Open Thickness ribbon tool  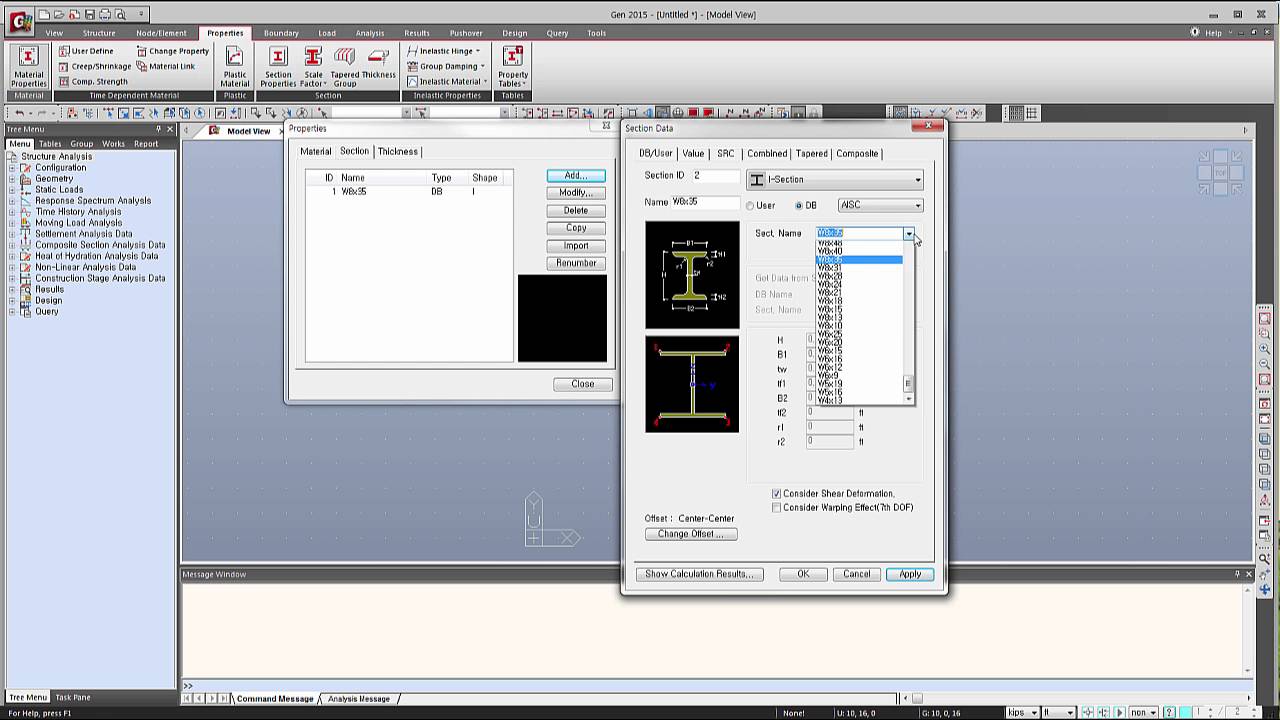click(x=379, y=62)
